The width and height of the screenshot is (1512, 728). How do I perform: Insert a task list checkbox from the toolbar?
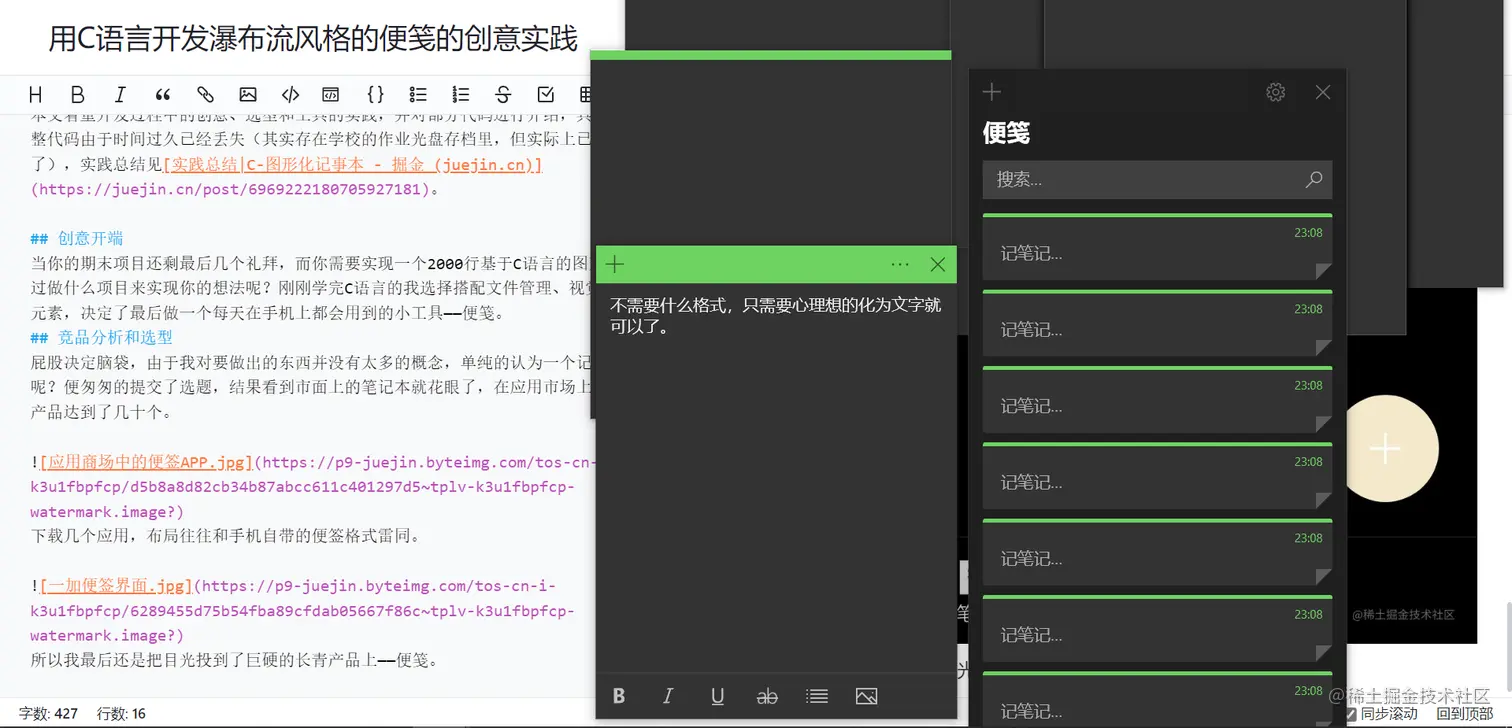546,95
